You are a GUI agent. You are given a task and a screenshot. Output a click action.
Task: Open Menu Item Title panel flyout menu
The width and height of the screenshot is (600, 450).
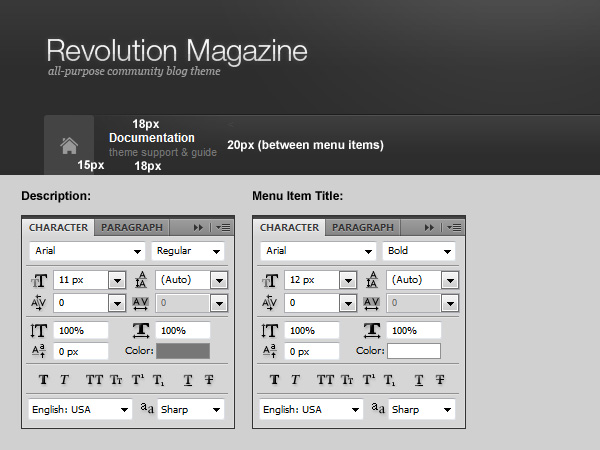[x=454, y=228]
